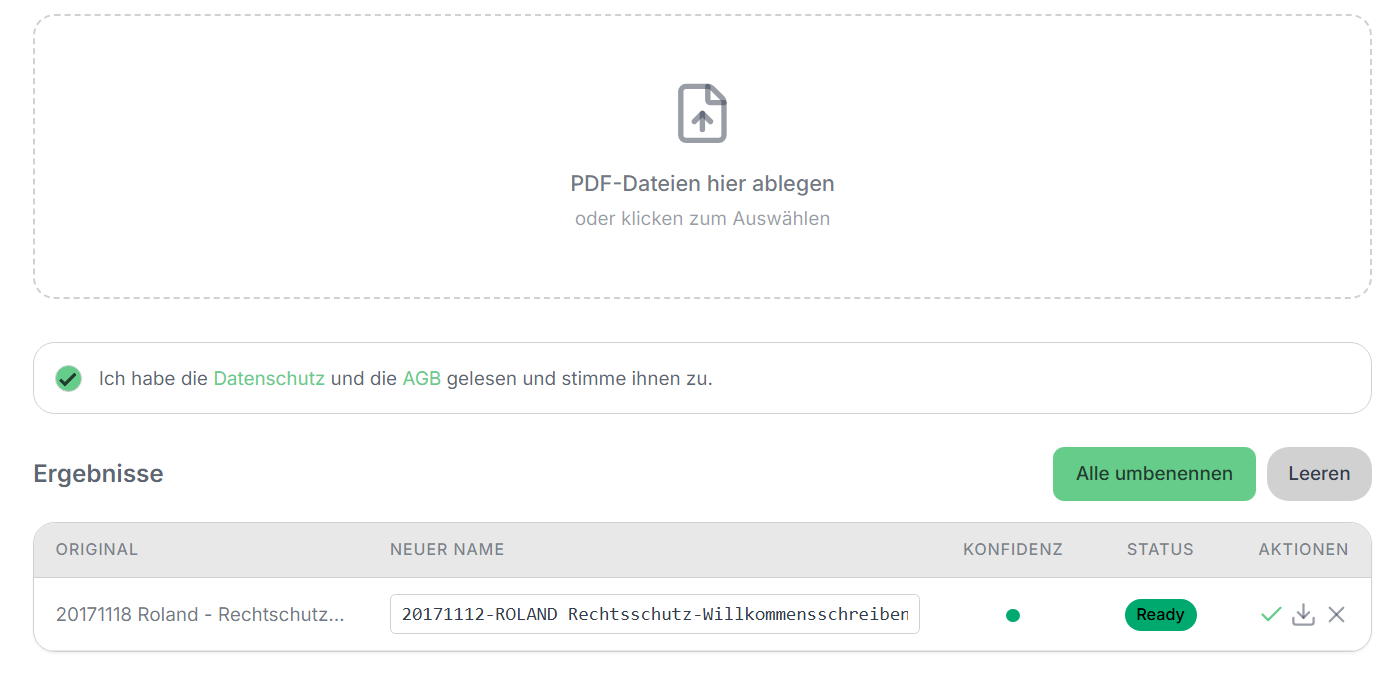
Task: Uncheck the Datenschutz and AGB agreement checkbox
Action: pyautogui.click(x=68, y=378)
